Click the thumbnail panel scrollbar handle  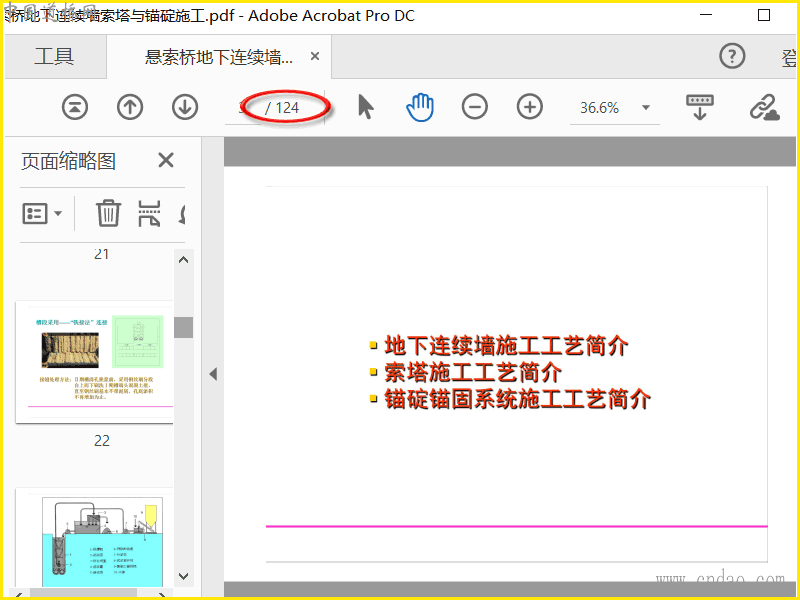click(x=184, y=327)
